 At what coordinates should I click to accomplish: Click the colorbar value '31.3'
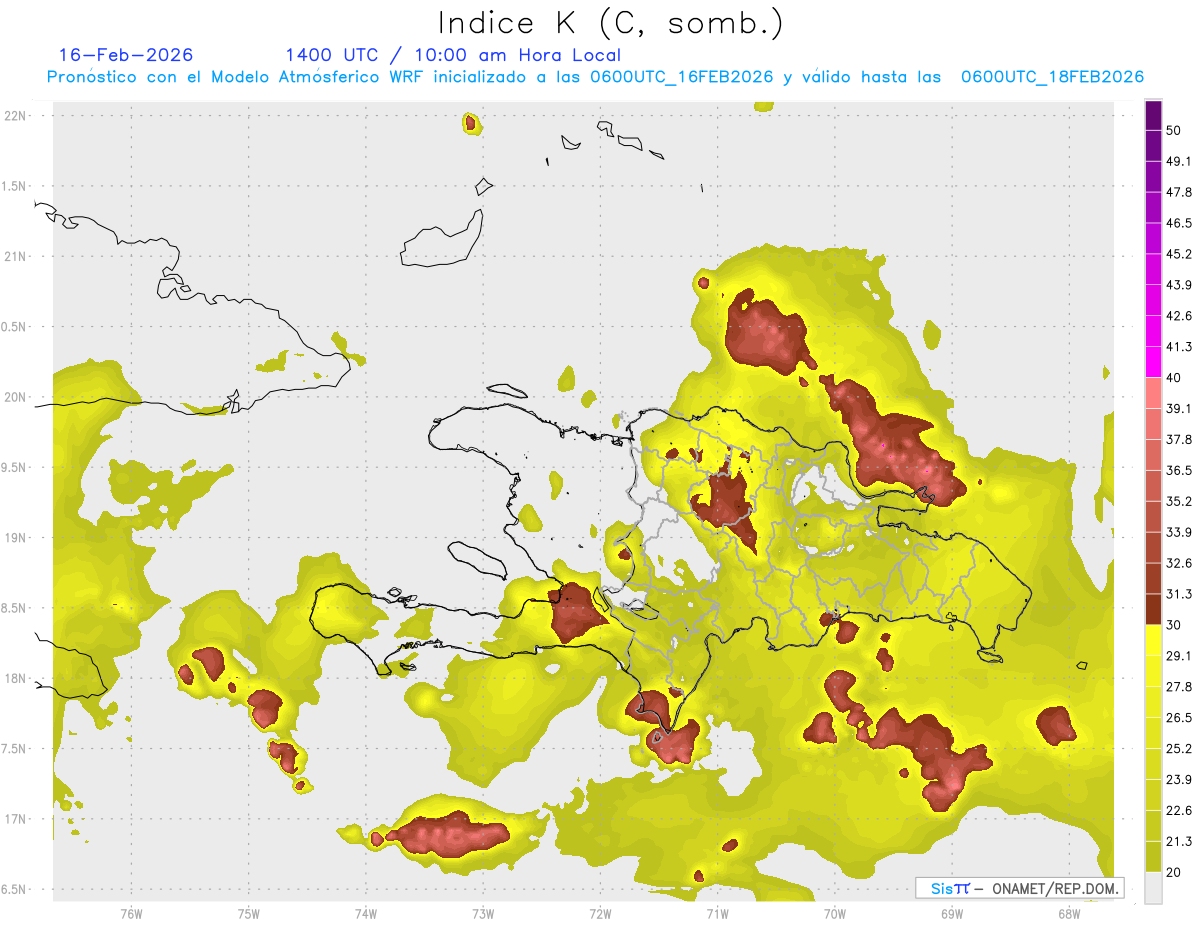[1178, 594]
